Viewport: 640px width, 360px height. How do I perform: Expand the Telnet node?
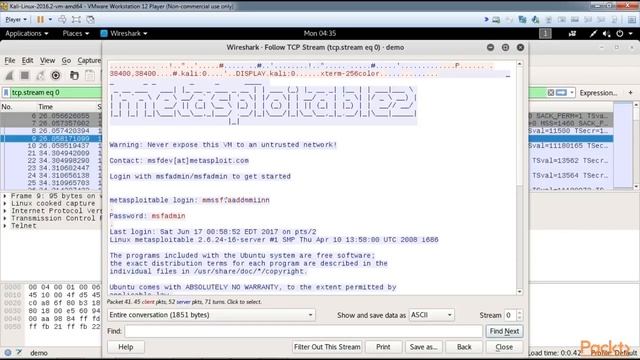click(5, 226)
